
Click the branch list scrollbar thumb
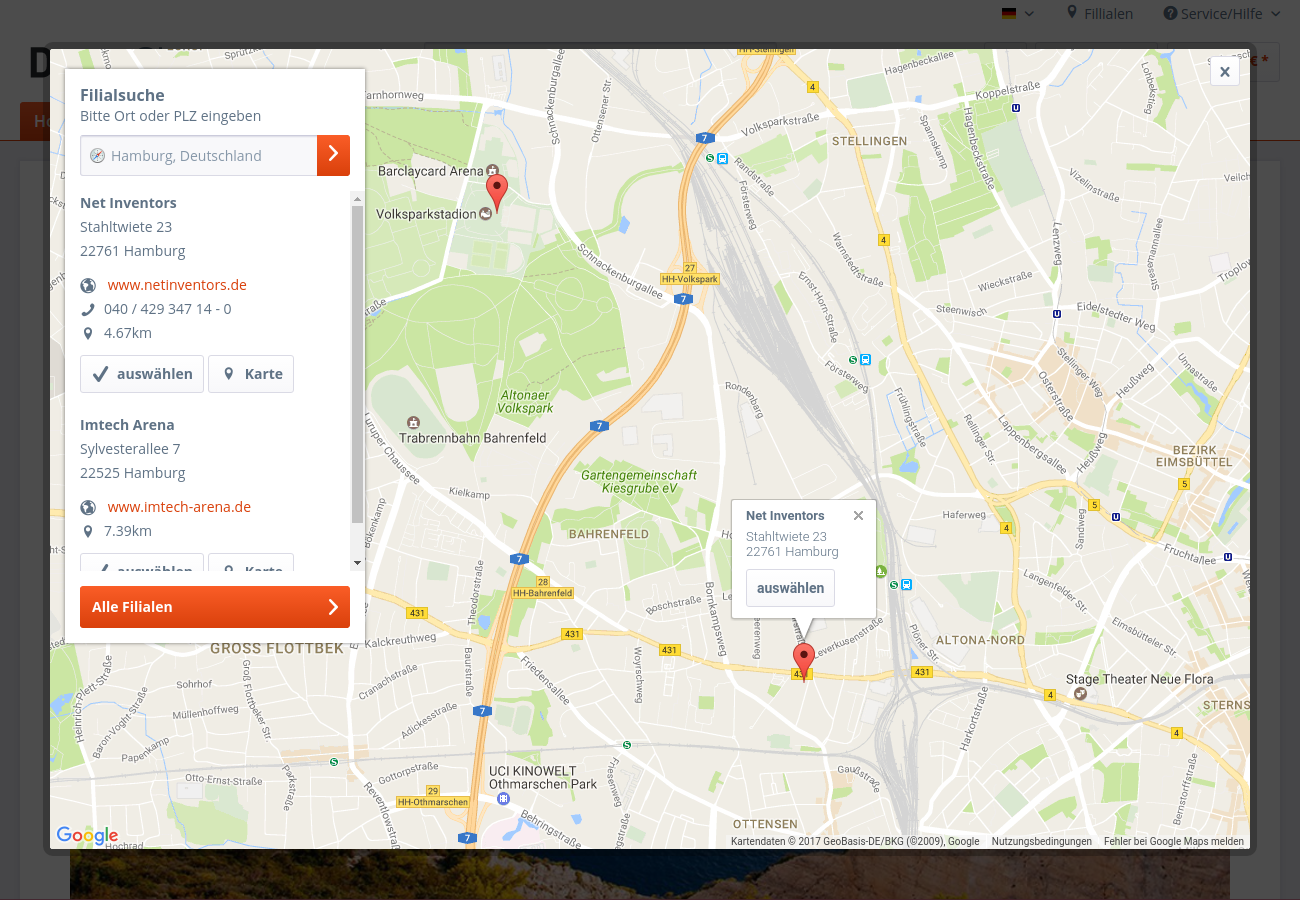pyautogui.click(x=358, y=365)
